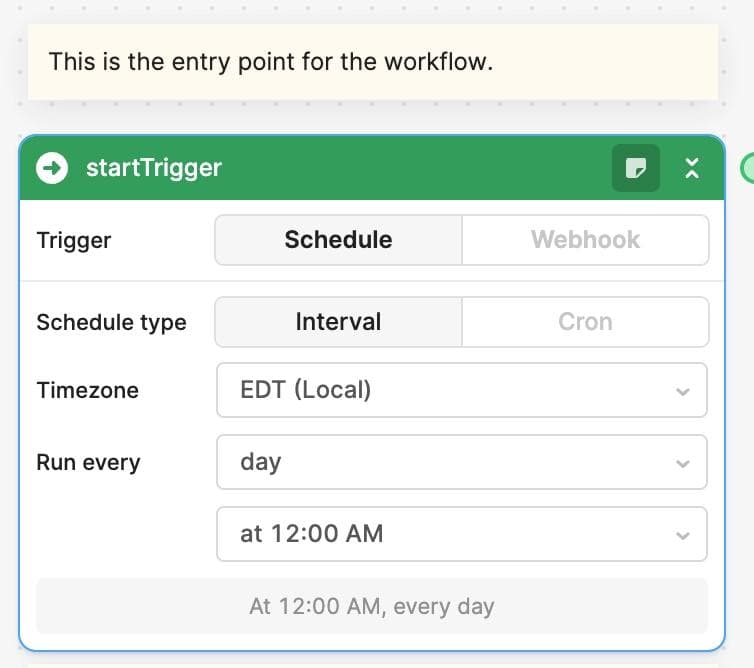Viewport: 754px width, 668px height.
Task: Click the chevron on the 12:00 AM field
Action: click(x=683, y=535)
